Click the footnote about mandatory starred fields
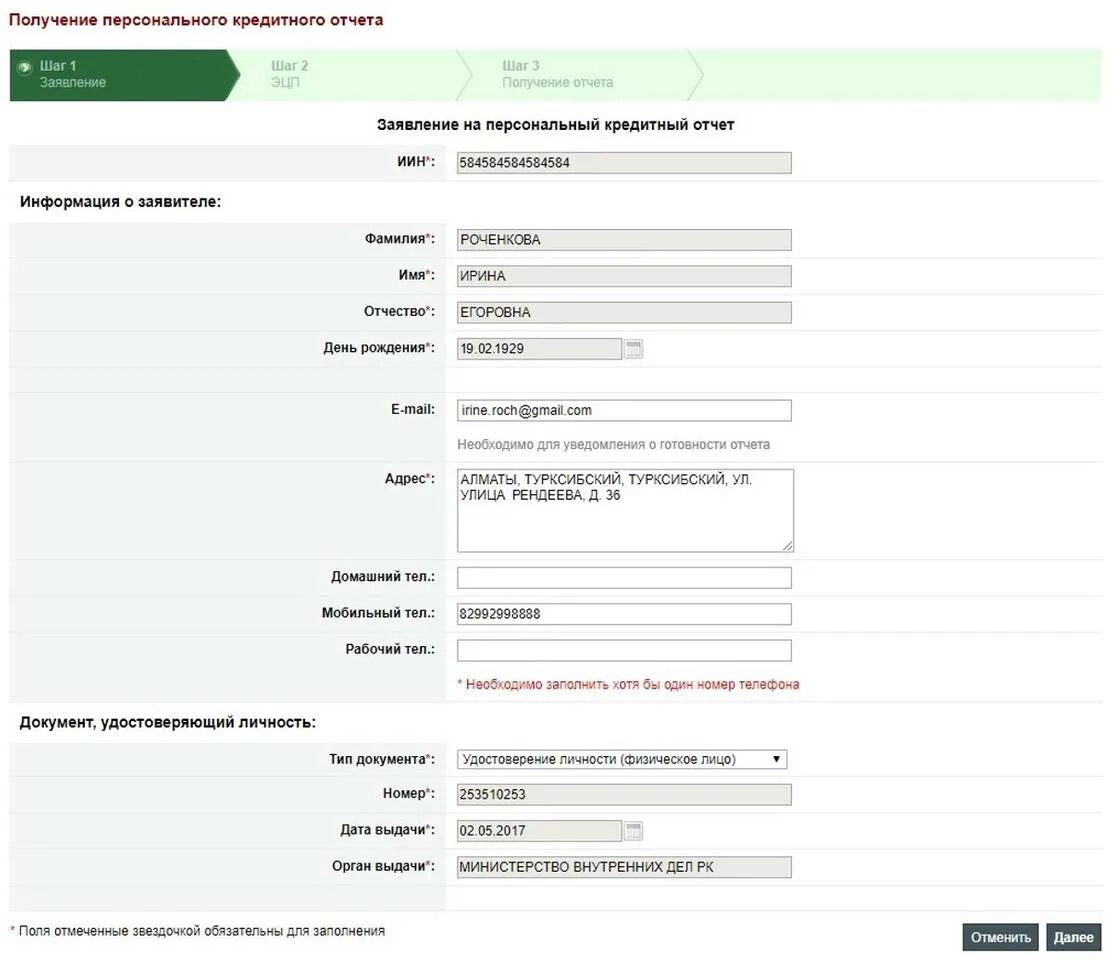 point(197,931)
